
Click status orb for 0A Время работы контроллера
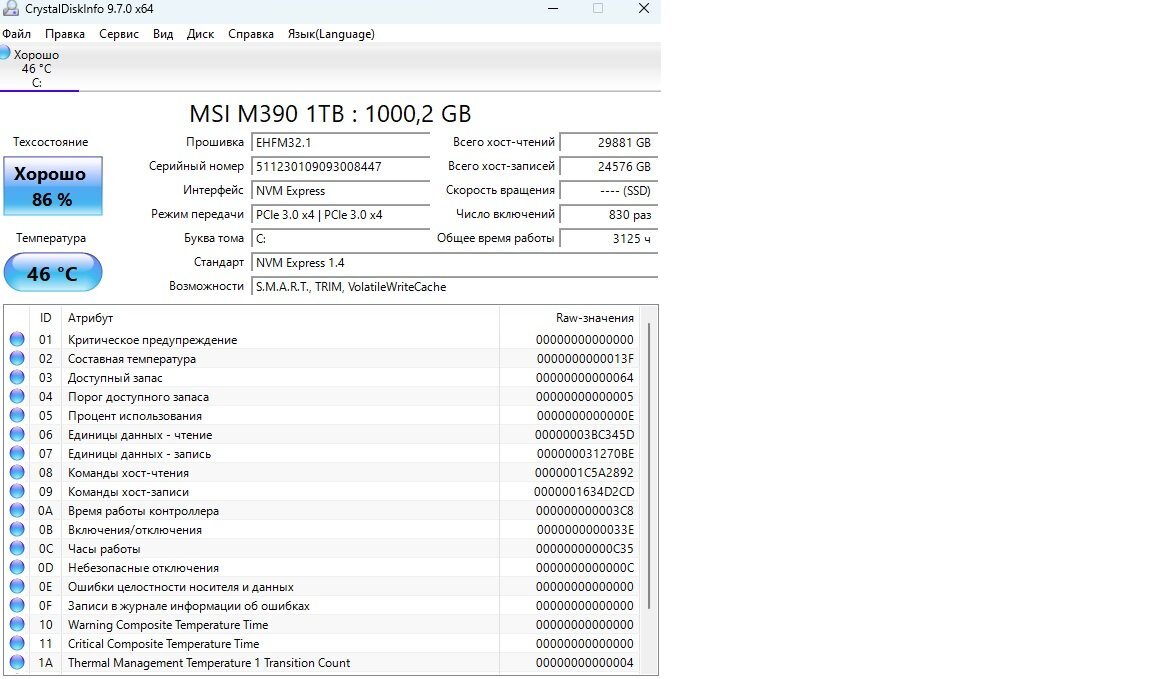click(17, 511)
